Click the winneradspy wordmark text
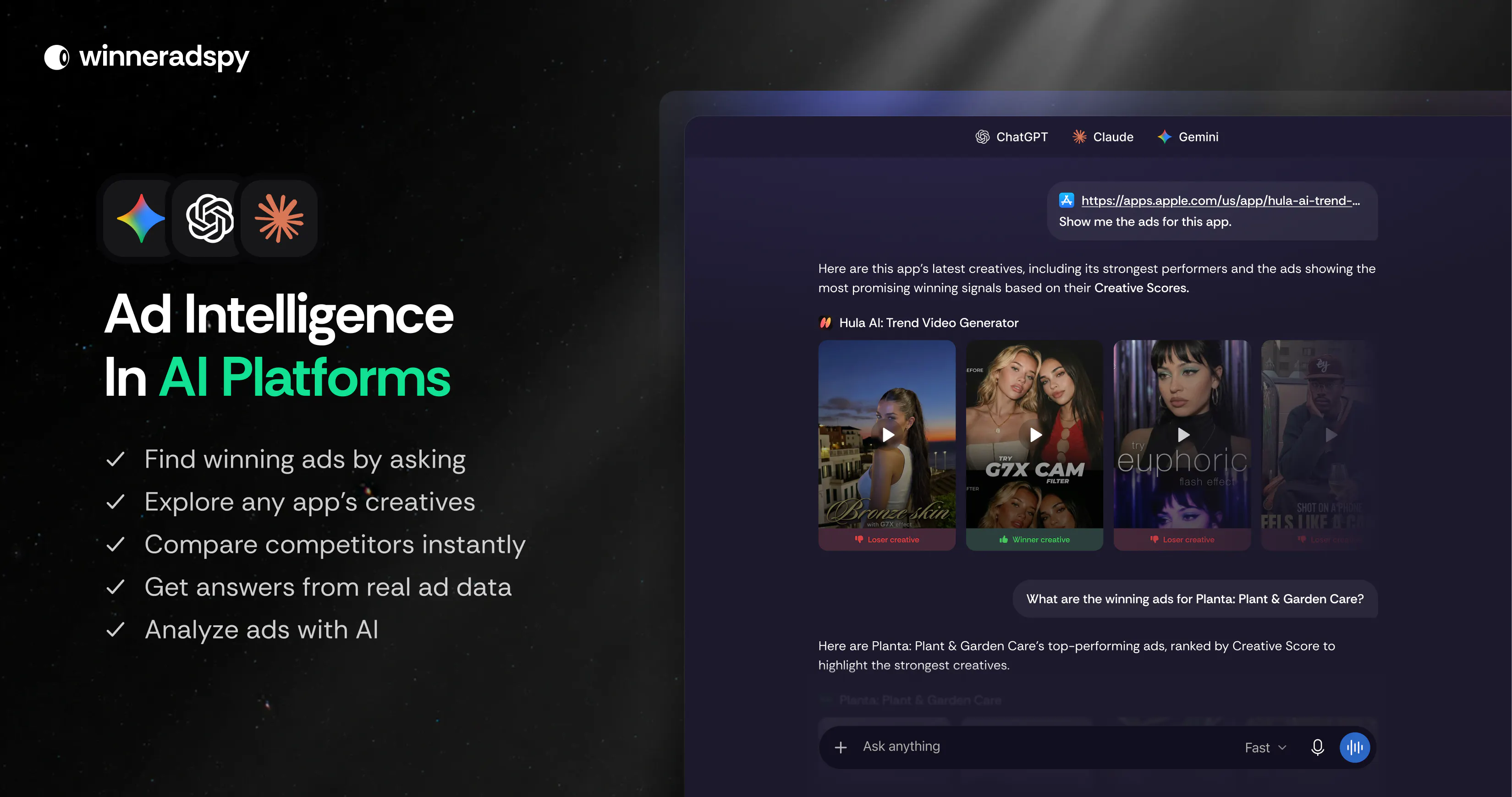 click(x=165, y=58)
